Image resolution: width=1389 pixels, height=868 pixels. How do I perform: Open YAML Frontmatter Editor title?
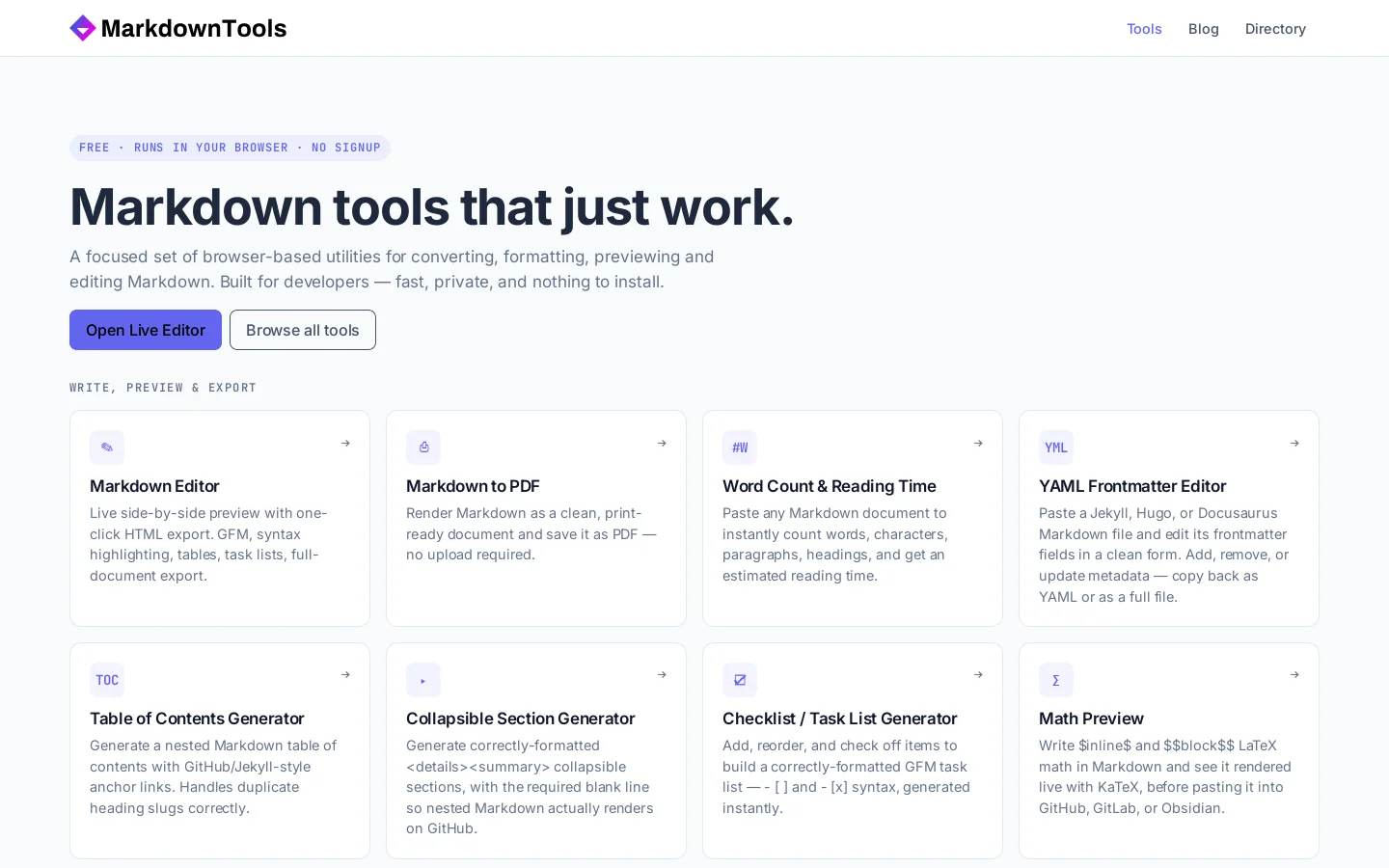pyautogui.click(x=1132, y=486)
